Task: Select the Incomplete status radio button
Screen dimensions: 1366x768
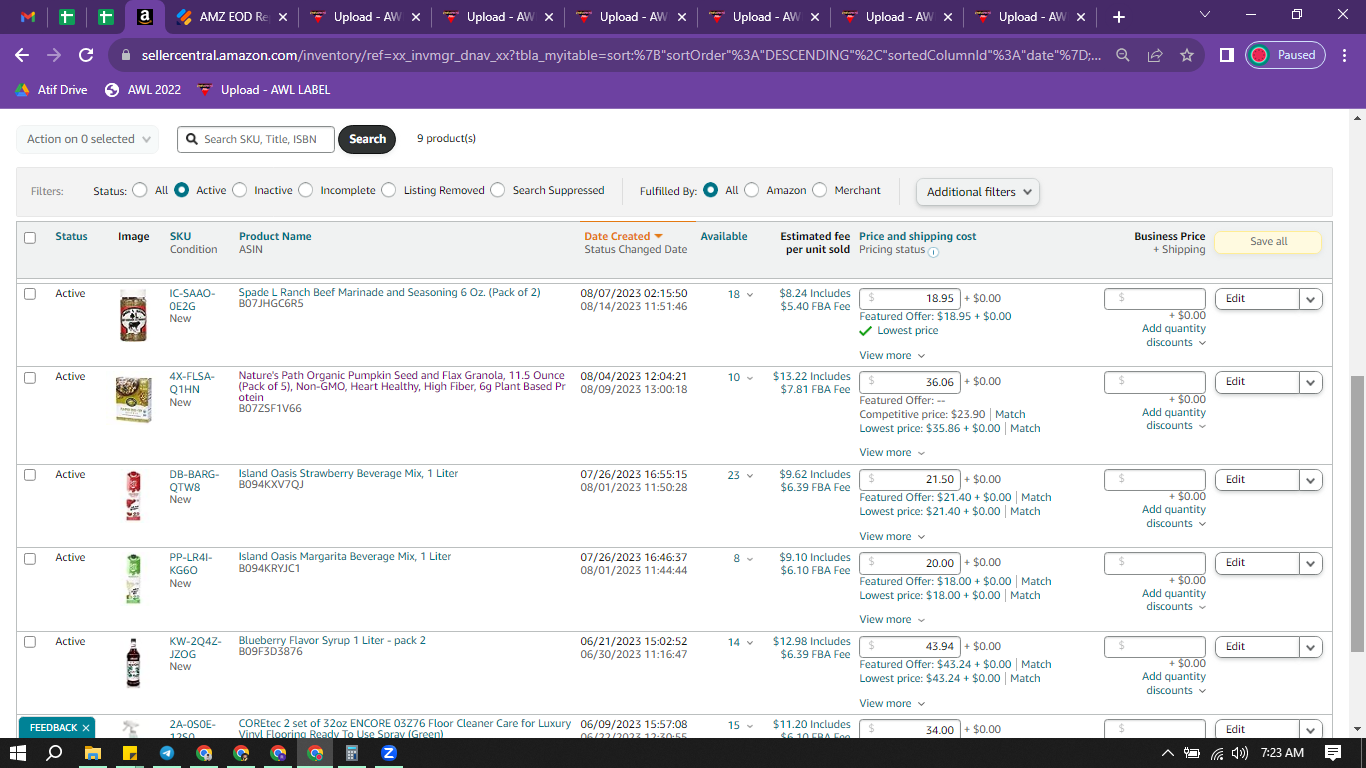Action: click(306, 190)
